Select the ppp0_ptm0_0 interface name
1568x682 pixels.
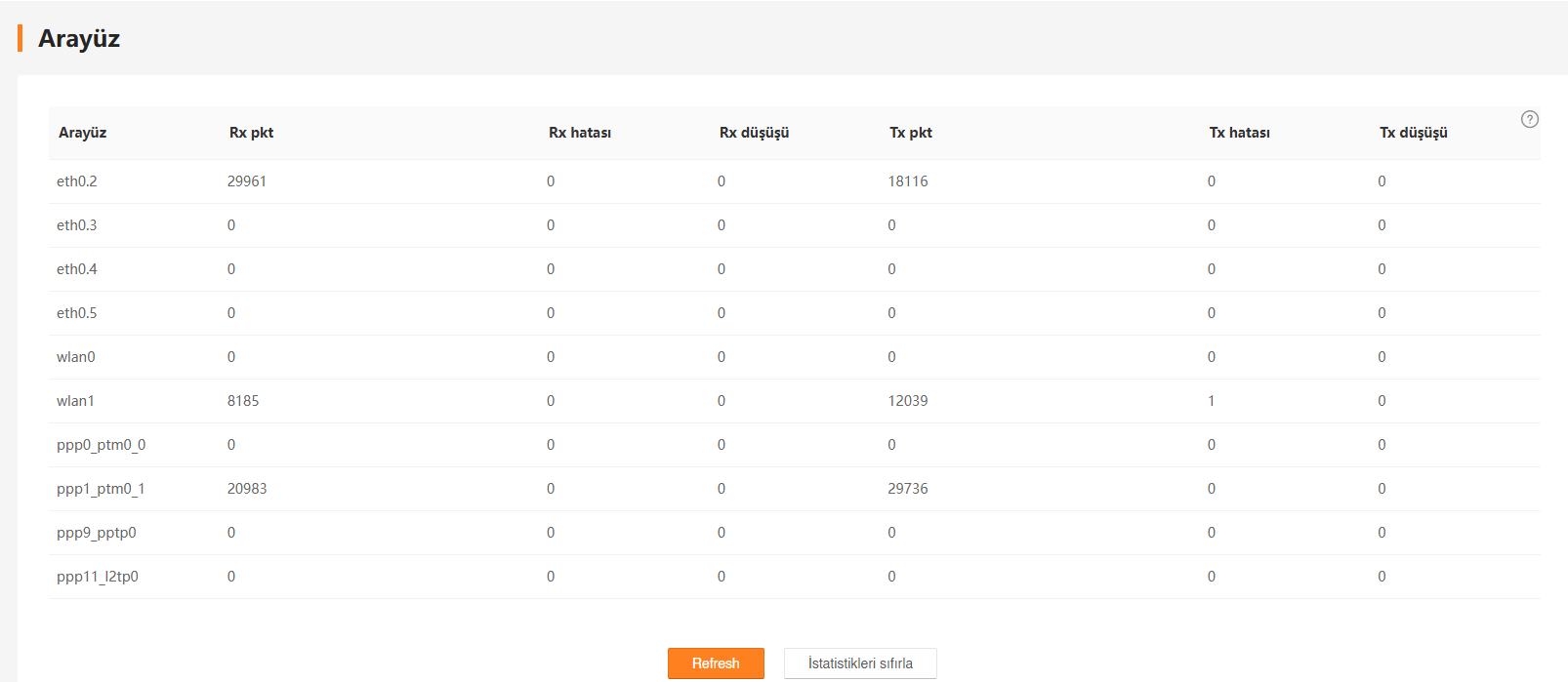click(x=102, y=445)
